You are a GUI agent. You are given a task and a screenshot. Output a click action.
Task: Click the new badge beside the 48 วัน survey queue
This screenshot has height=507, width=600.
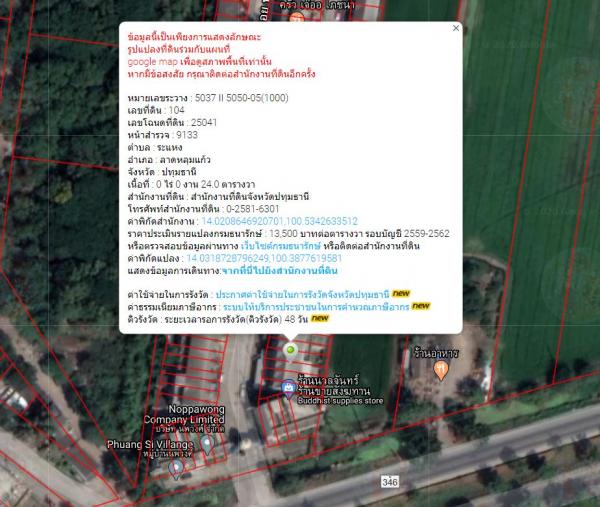(x=320, y=318)
